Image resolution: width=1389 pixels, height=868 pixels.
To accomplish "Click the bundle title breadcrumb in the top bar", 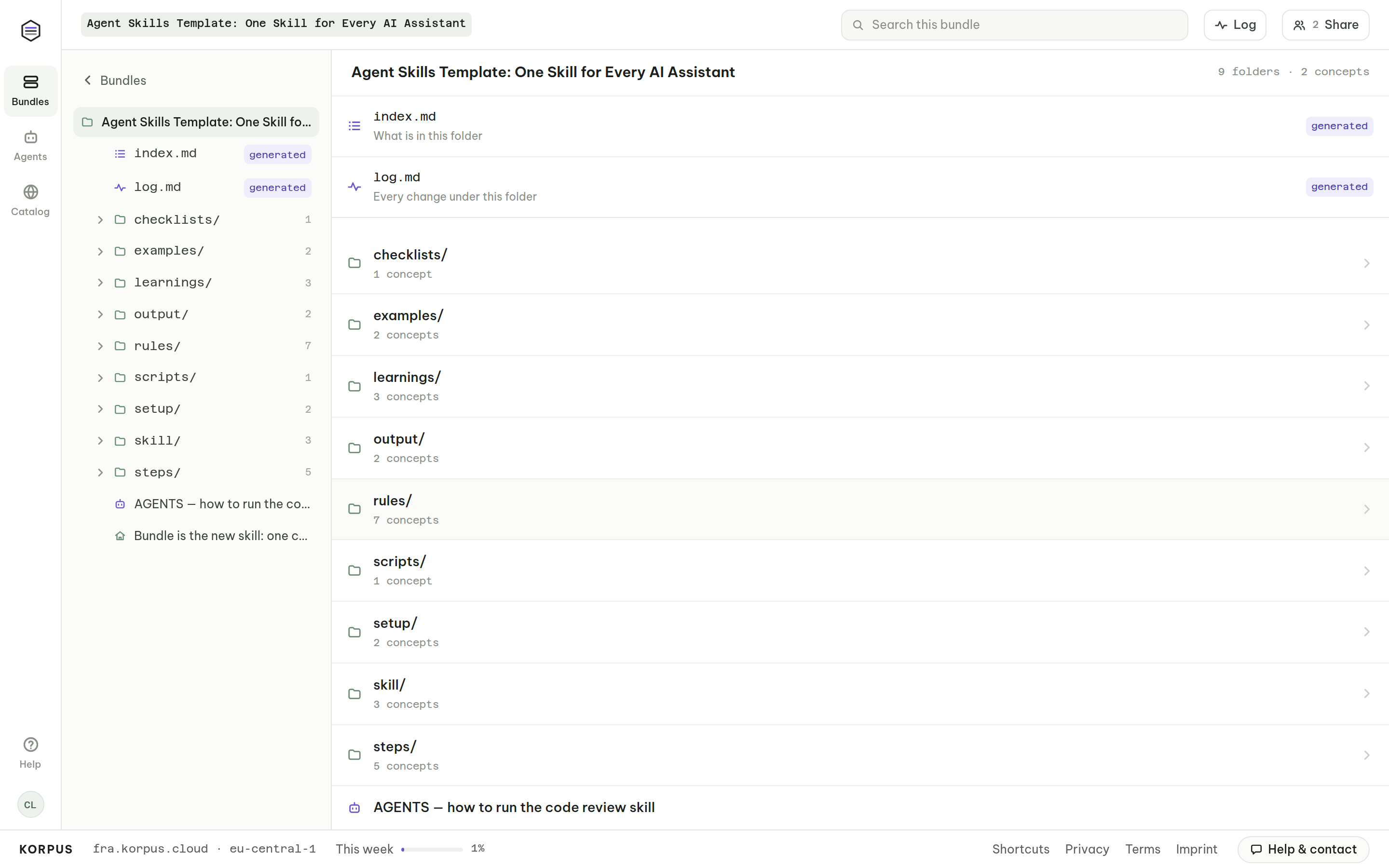I will point(276,24).
